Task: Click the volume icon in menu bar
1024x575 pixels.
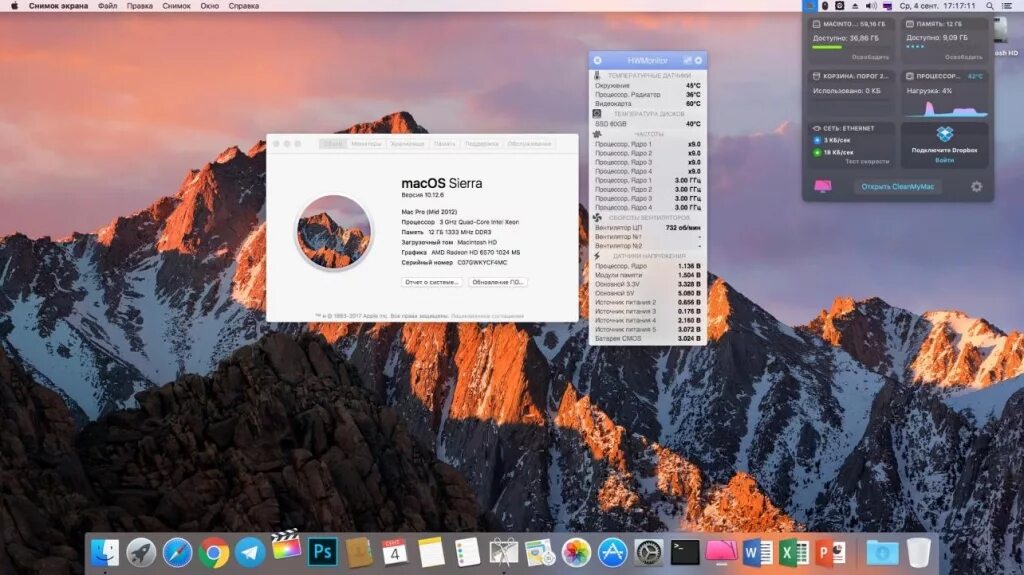Action: [x=871, y=6]
